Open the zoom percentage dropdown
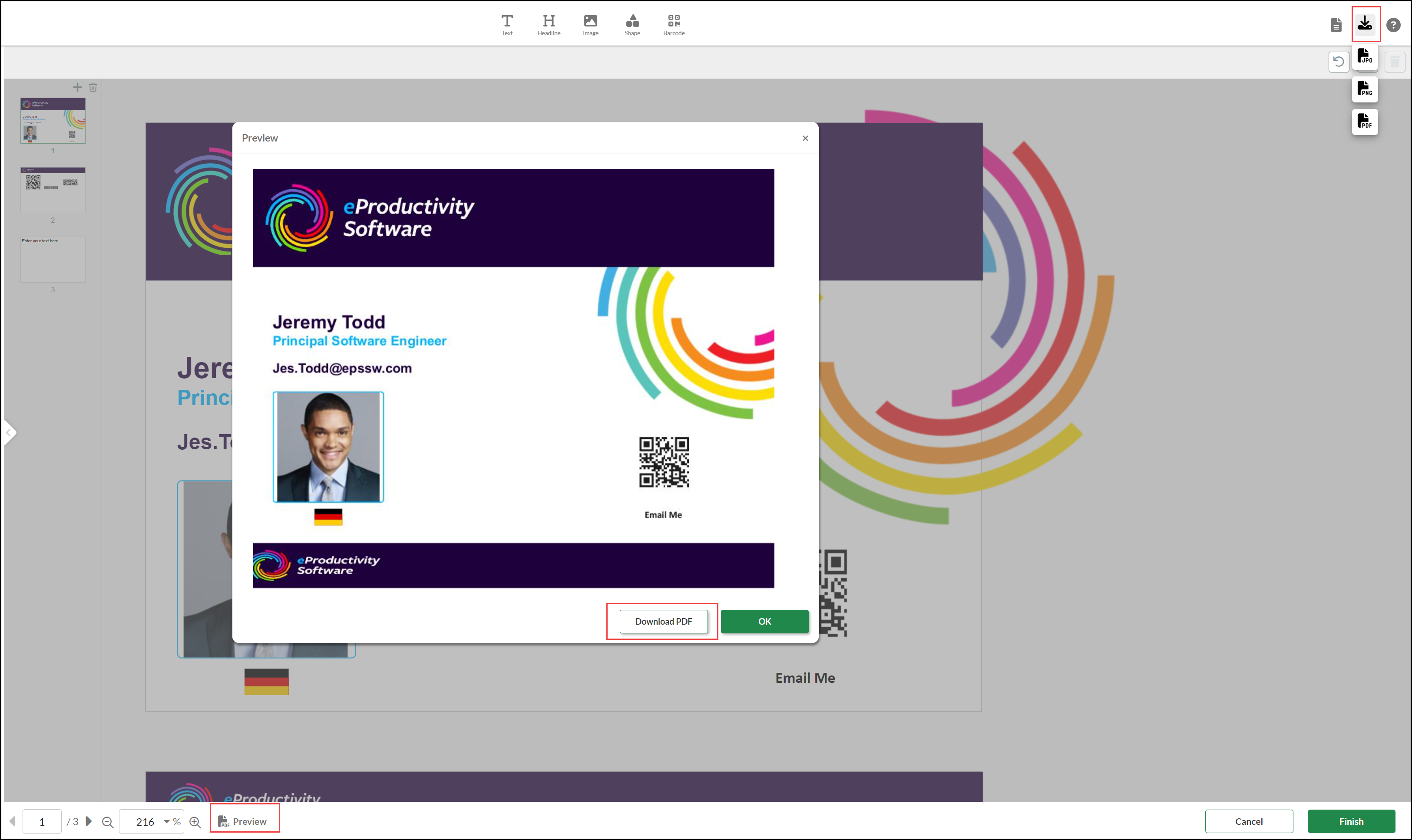Viewport: 1412px width, 840px height. tap(166, 821)
